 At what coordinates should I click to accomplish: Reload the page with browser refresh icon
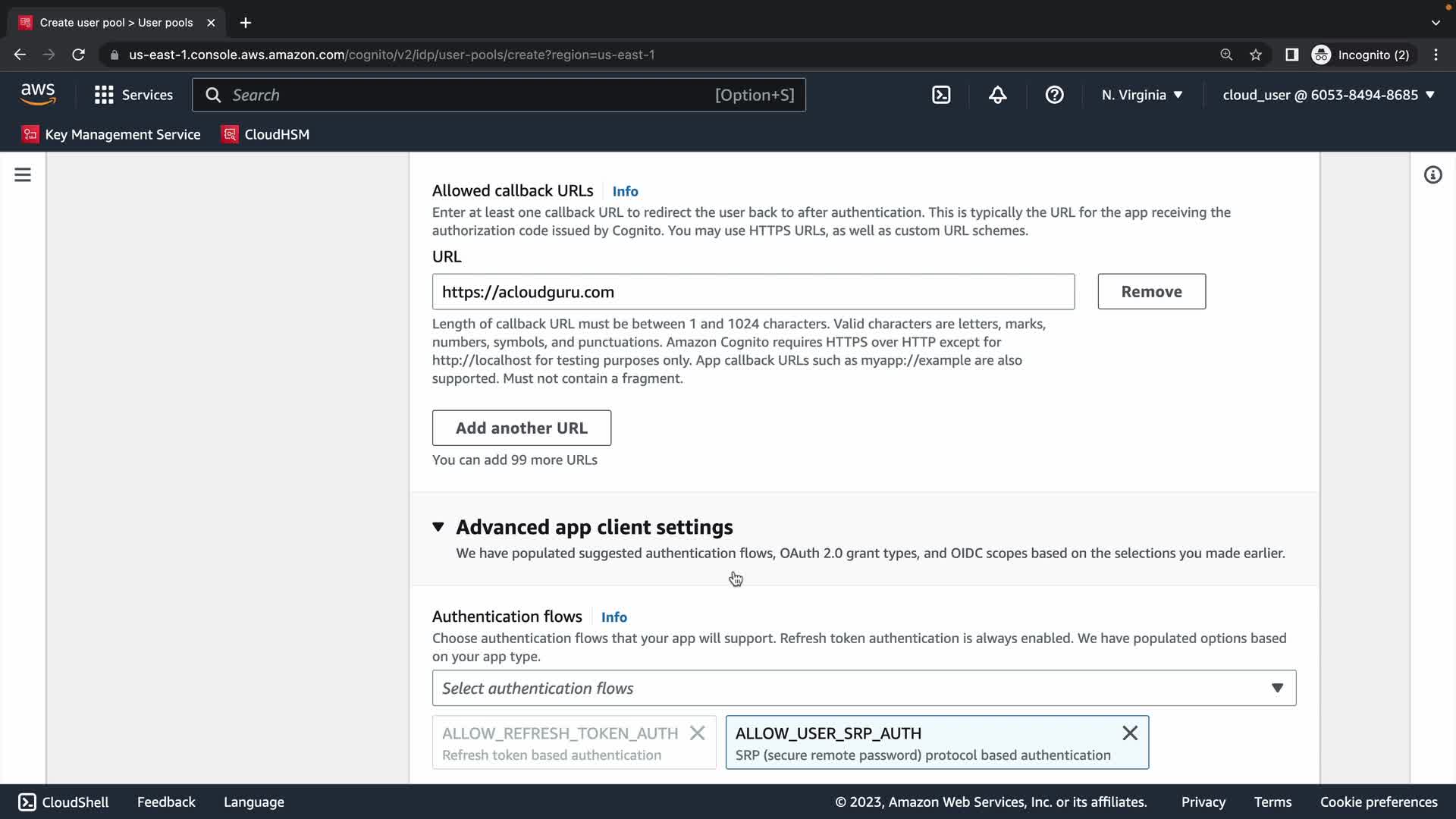(78, 55)
